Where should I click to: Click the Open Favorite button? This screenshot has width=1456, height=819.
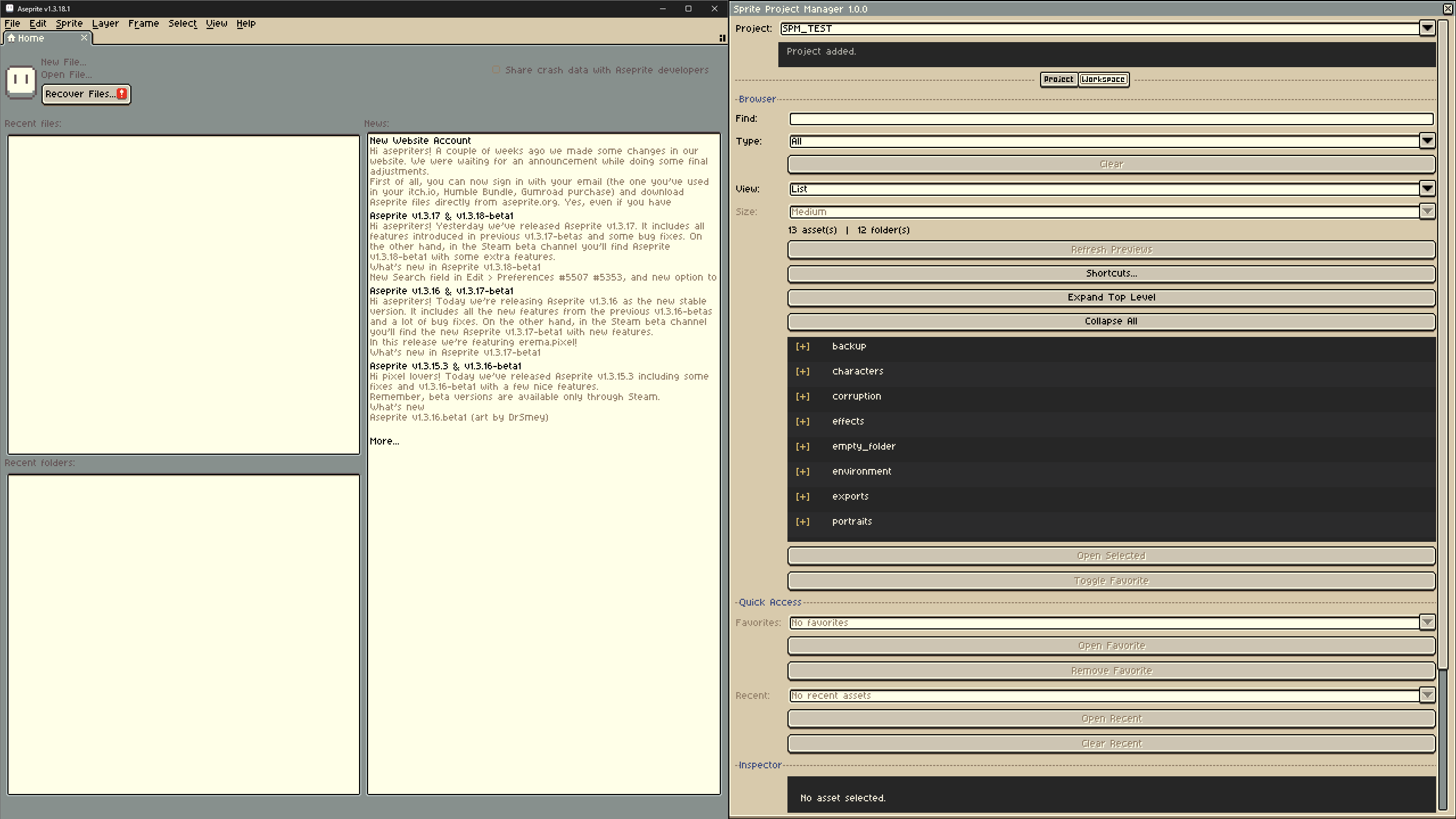pos(1111,646)
